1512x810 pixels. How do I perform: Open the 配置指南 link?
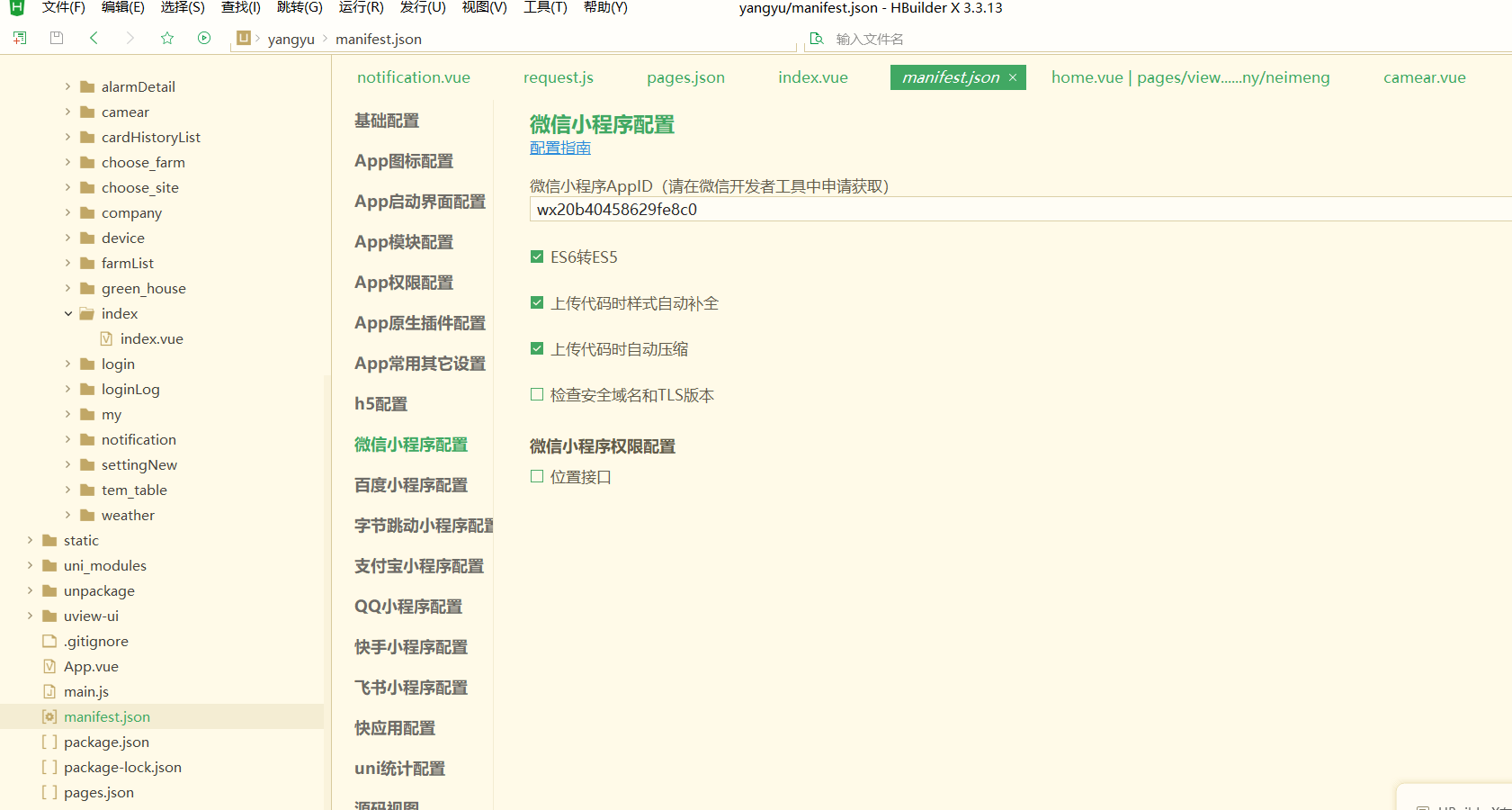point(560,148)
